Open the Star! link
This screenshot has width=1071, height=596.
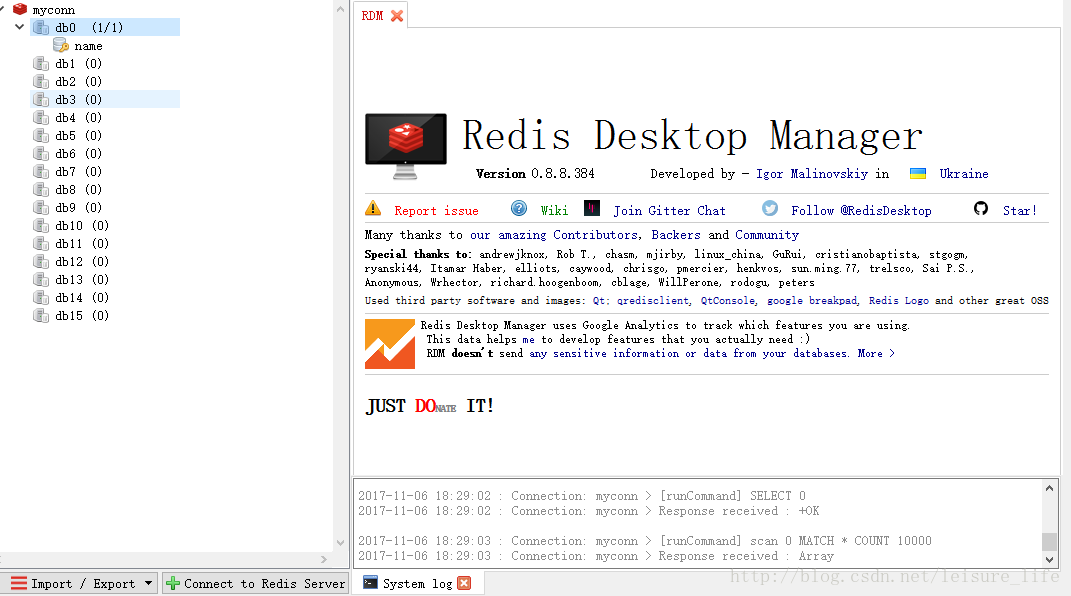(x=1020, y=211)
